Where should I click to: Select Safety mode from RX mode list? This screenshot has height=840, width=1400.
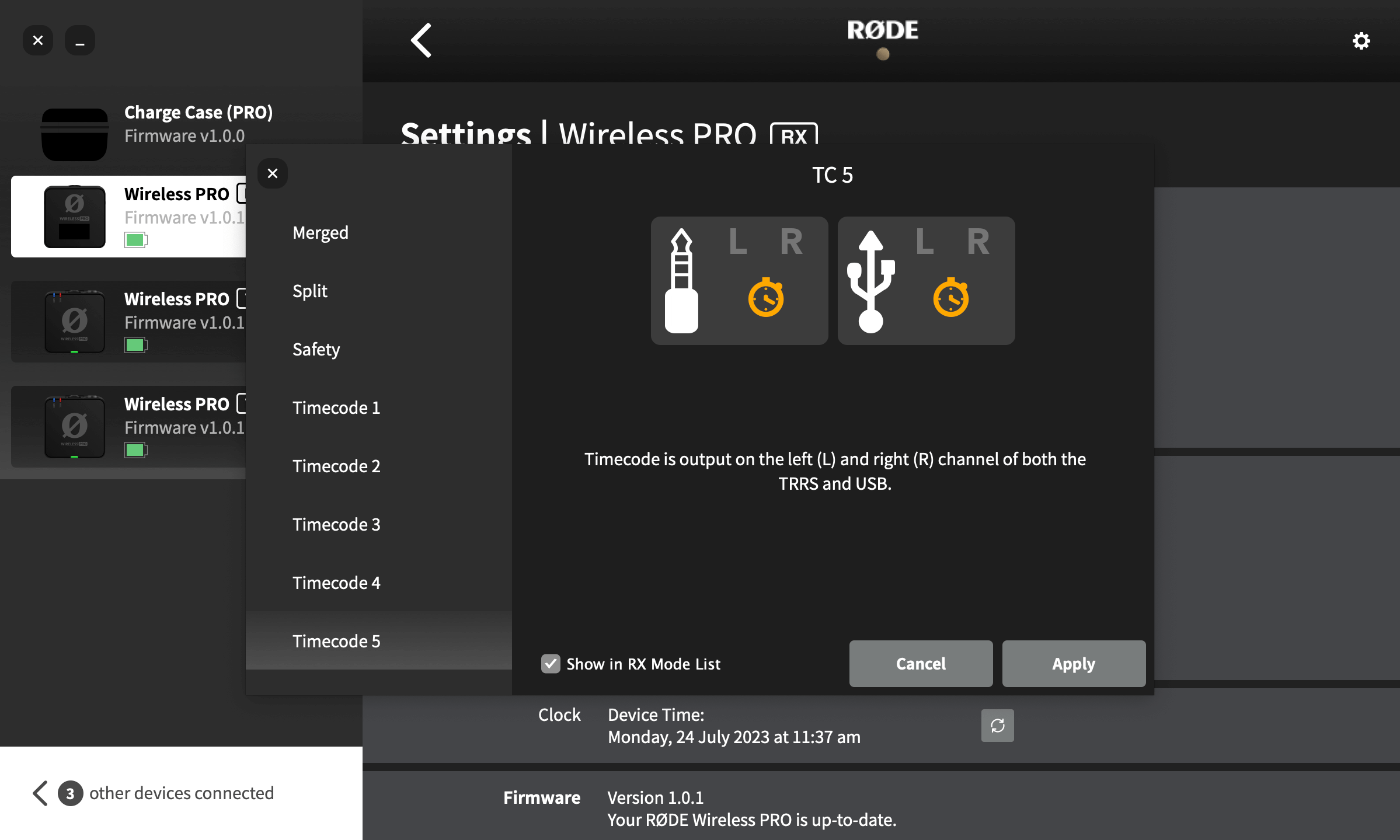(x=316, y=349)
